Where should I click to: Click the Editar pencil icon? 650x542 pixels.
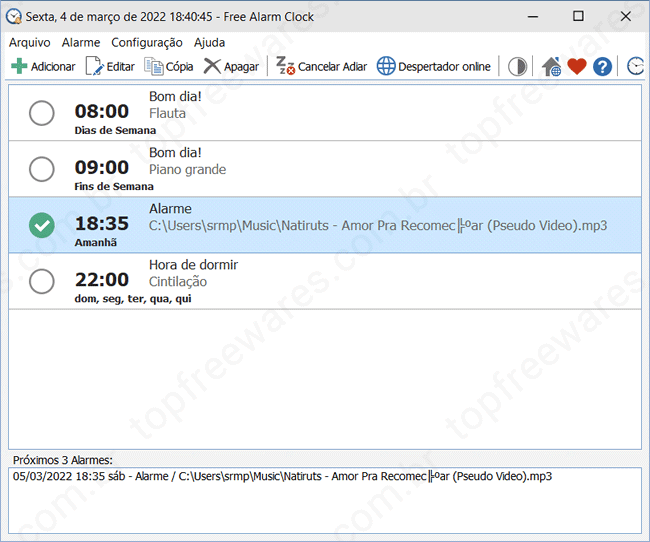click(94, 66)
